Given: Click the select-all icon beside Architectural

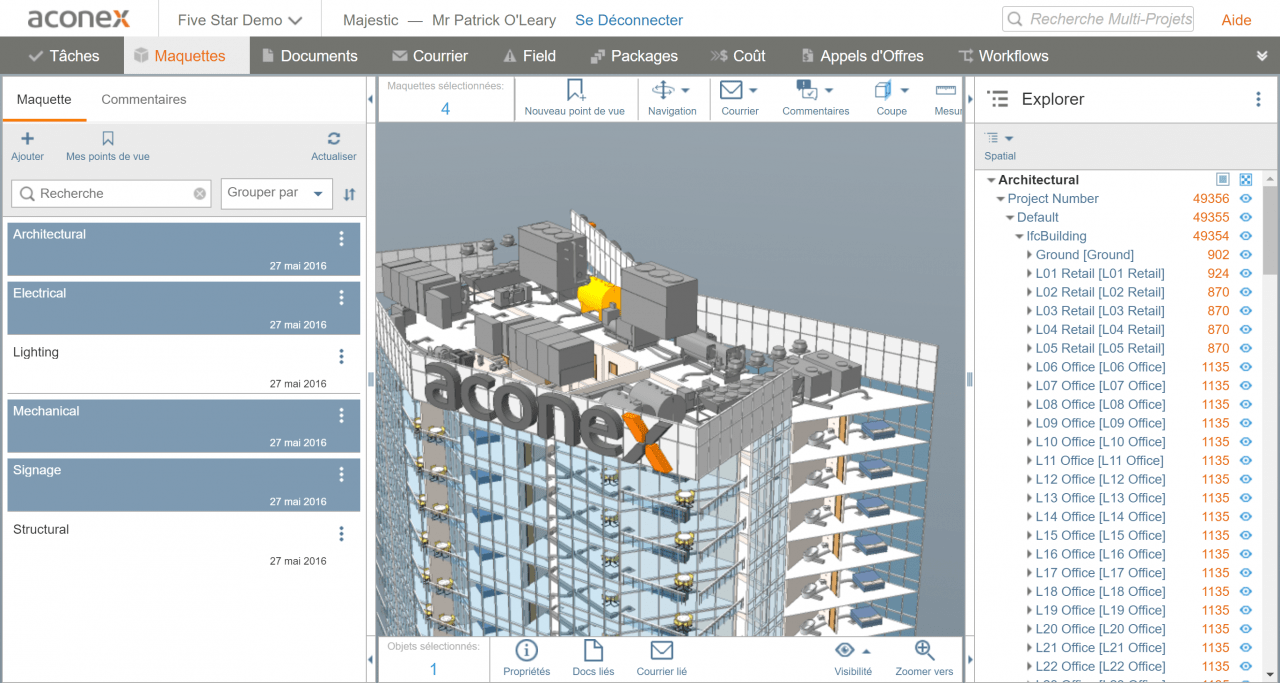Looking at the screenshot, I should coord(1222,180).
